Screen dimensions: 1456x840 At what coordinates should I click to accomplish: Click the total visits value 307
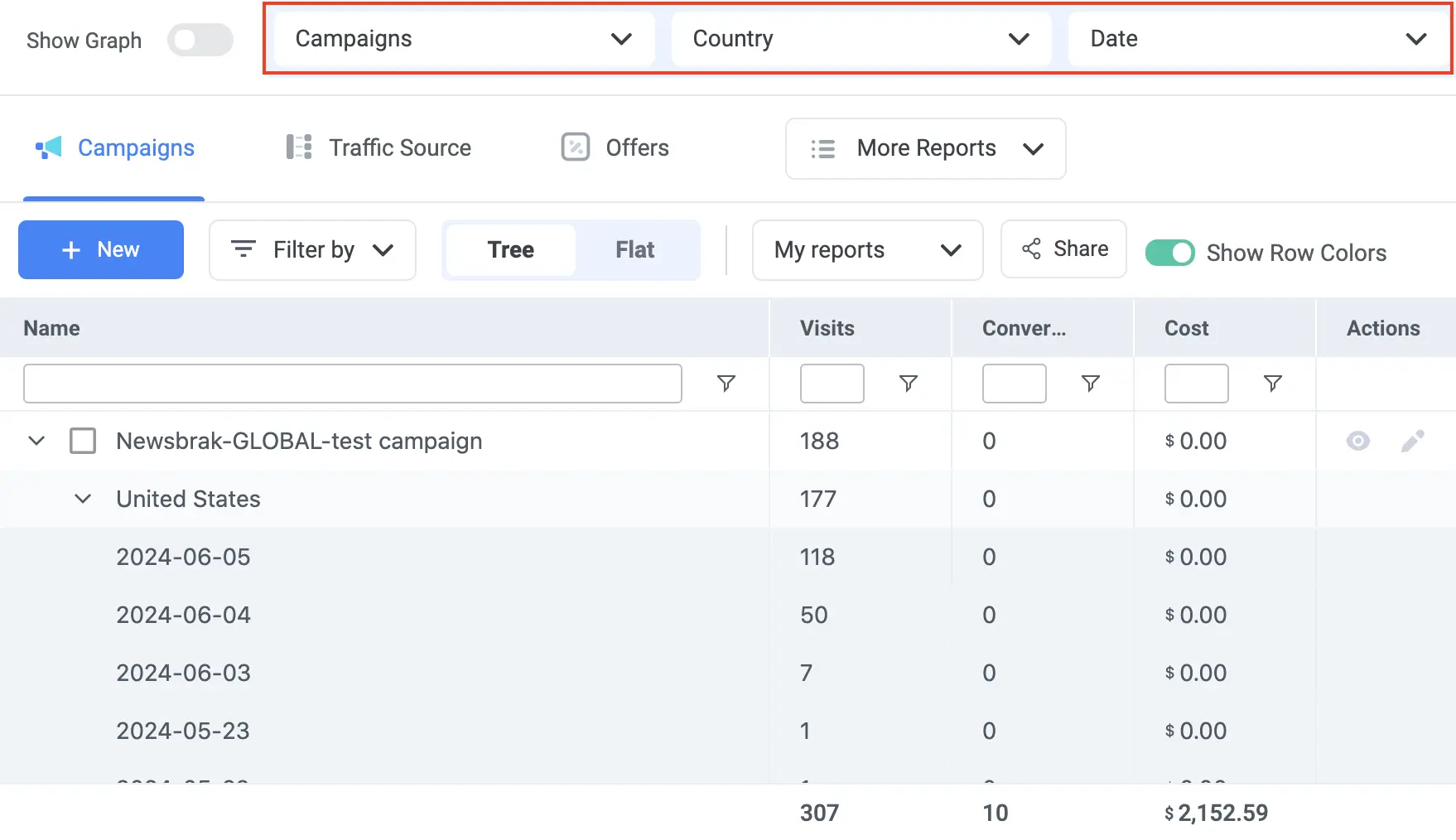tap(819, 813)
